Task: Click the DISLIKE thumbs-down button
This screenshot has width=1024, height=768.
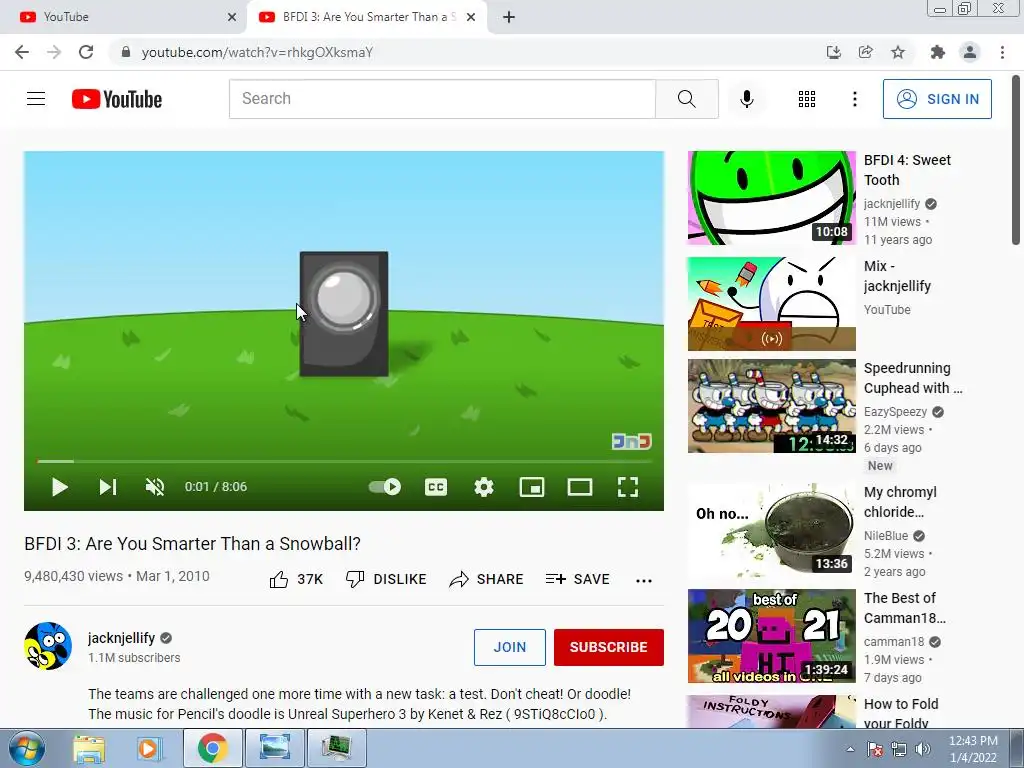Action: click(386, 579)
